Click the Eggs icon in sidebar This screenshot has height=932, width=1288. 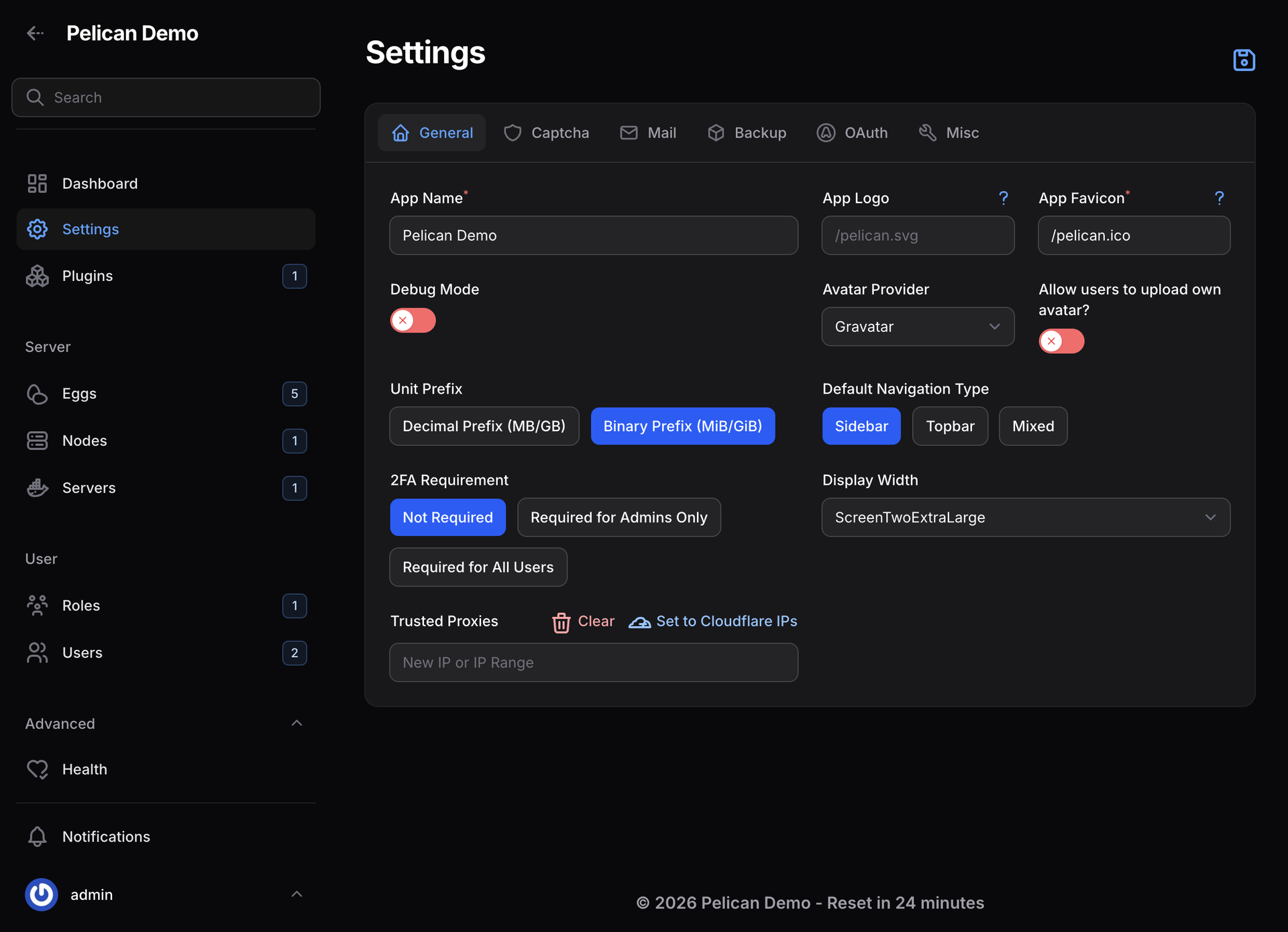[37, 394]
